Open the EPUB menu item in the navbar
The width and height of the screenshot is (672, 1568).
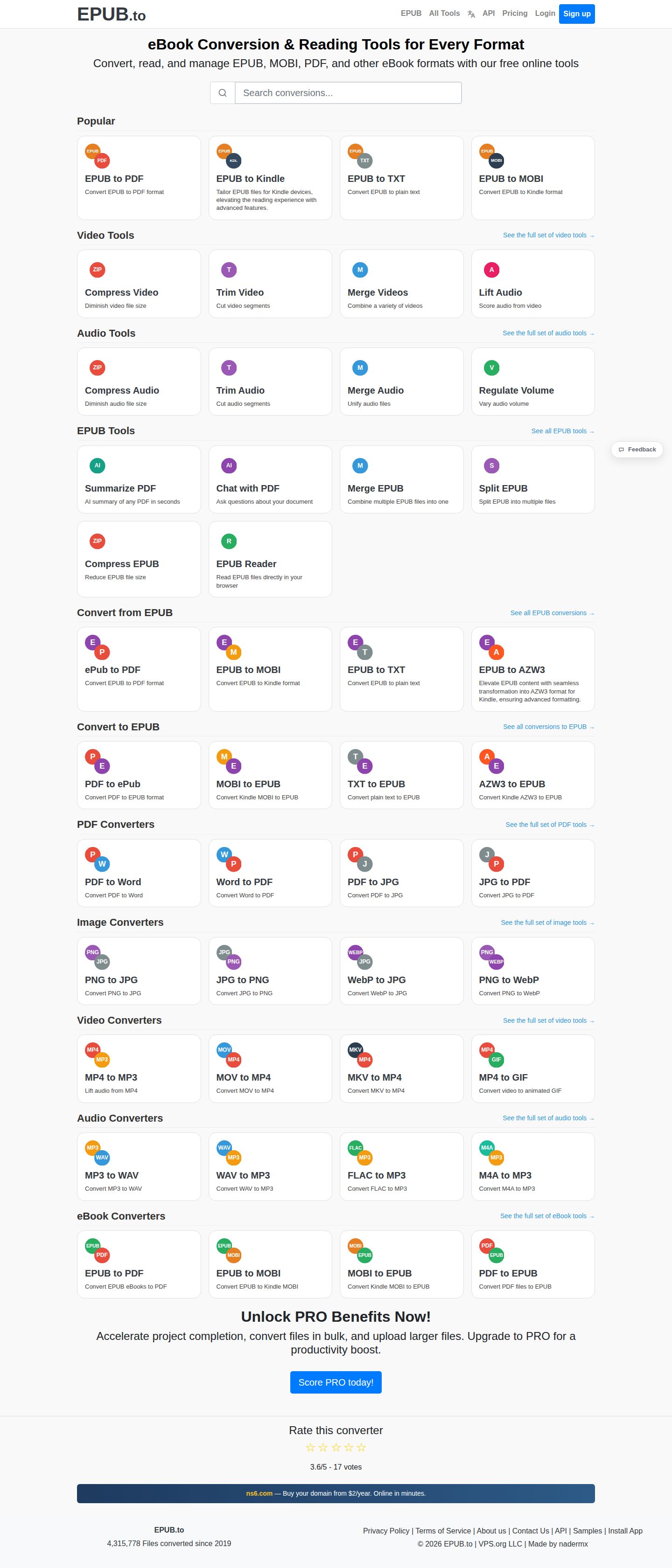pos(411,14)
